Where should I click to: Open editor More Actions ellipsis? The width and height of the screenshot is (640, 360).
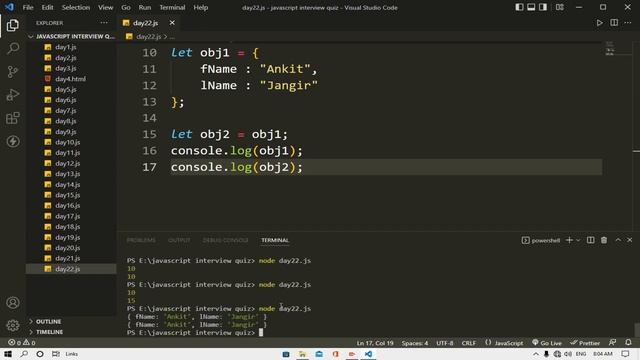click(628, 23)
